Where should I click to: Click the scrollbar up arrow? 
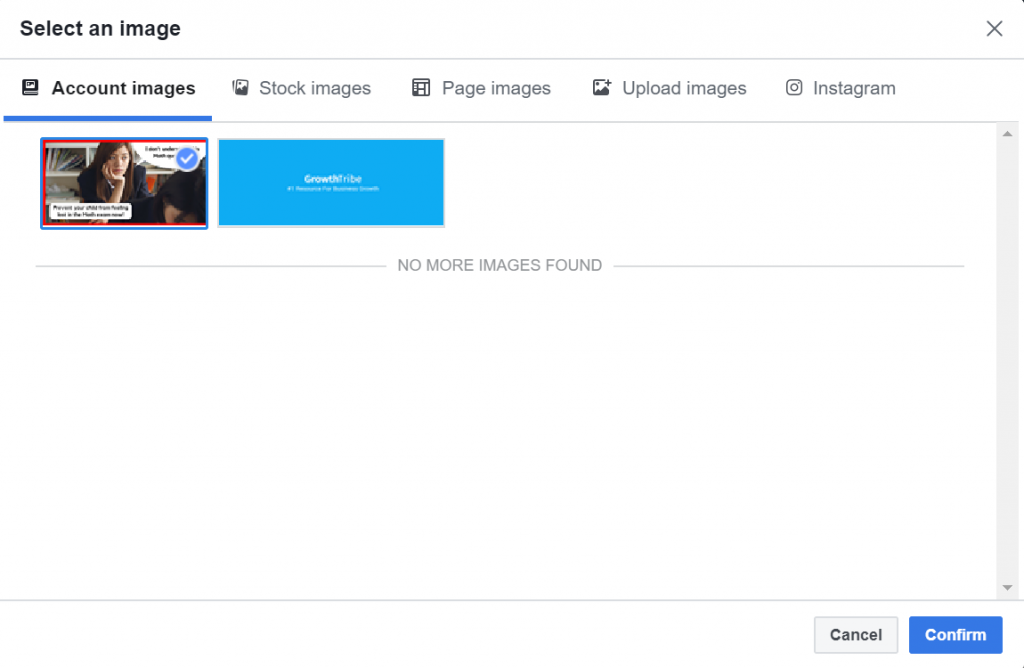tap(1008, 134)
